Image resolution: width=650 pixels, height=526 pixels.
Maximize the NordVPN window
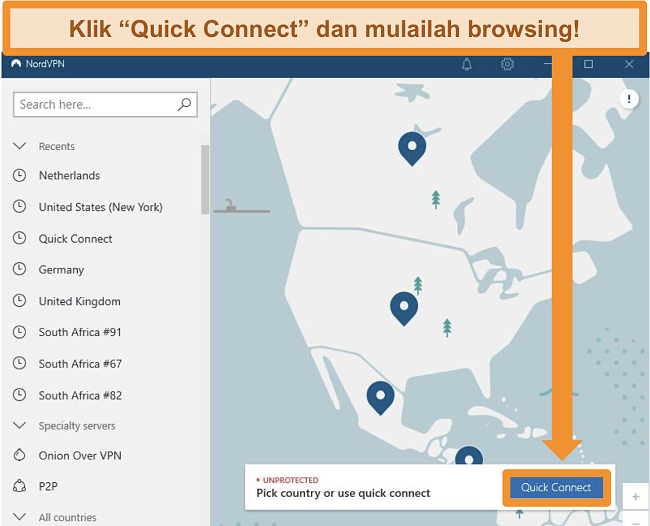coord(588,64)
